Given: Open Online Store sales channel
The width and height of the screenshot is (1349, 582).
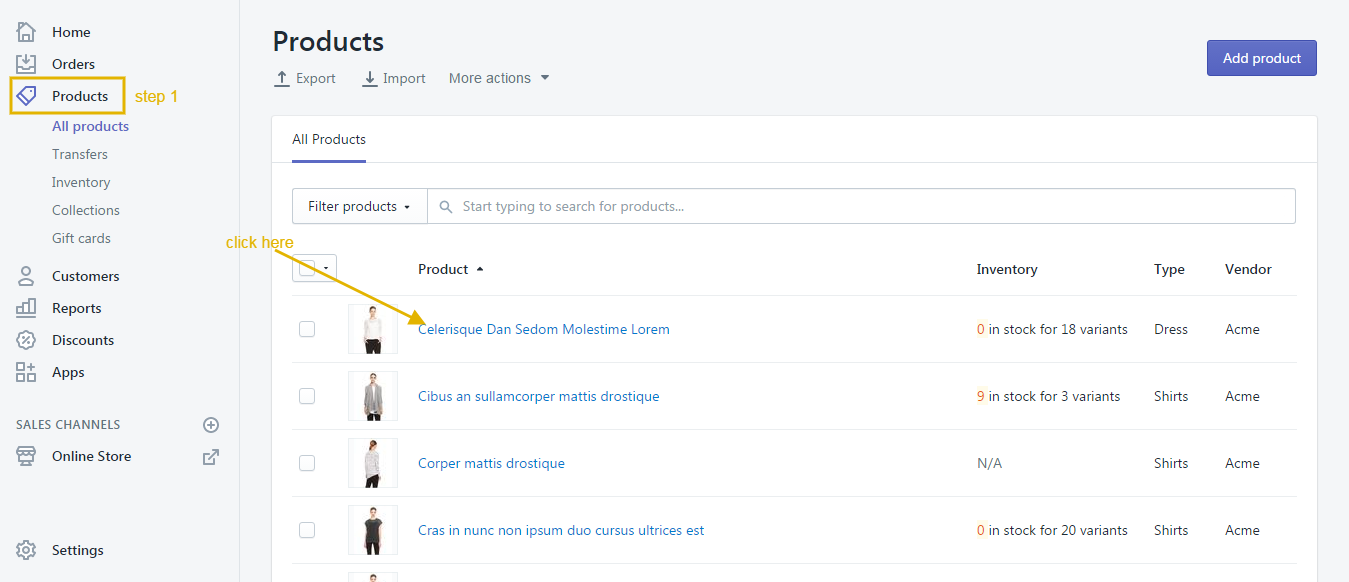Looking at the screenshot, I should [92, 456].
